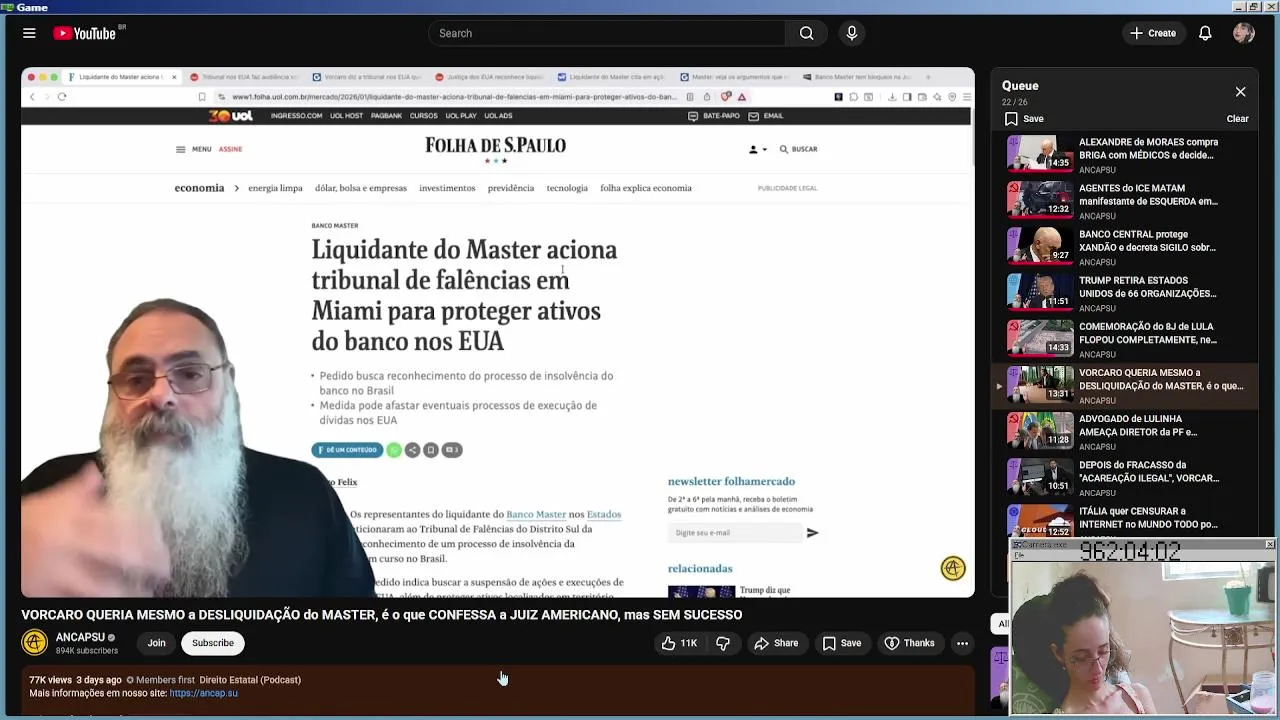Play AGENTES do ICE MATAM video thumbnail
1280x720 pixels.
tap(1040, 199)
